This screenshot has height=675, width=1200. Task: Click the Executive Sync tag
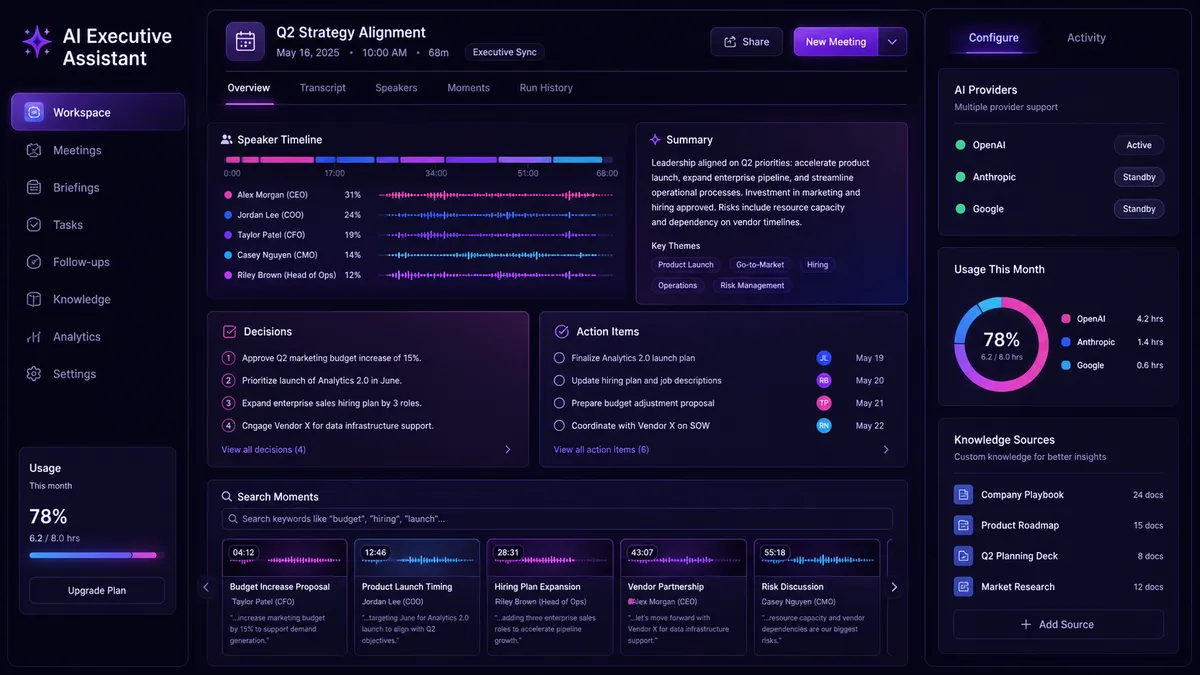(x=504, y=52)
